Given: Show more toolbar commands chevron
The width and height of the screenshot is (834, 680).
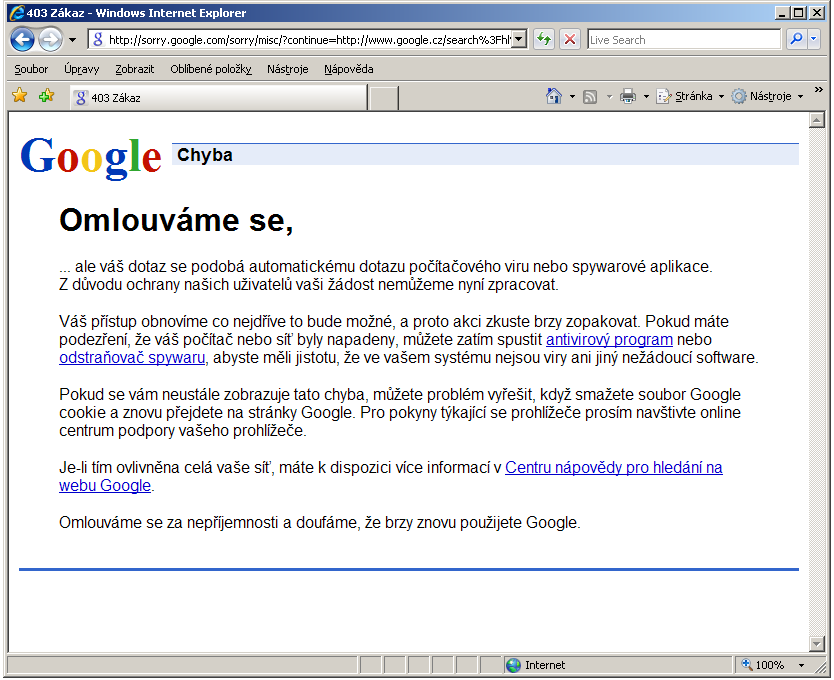Looking at the screenshot, I should [x=819, y=89].
